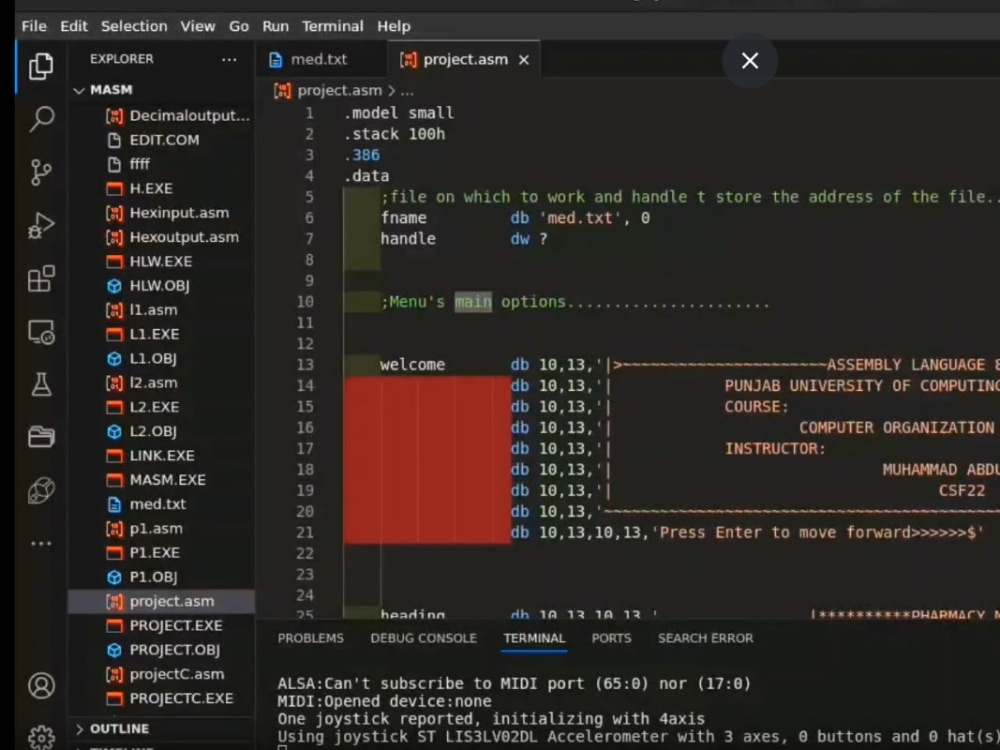The width and height of the screenshot is (1000, 750).
Task: Open the Run and Debug panel
Action: [41, 225]
